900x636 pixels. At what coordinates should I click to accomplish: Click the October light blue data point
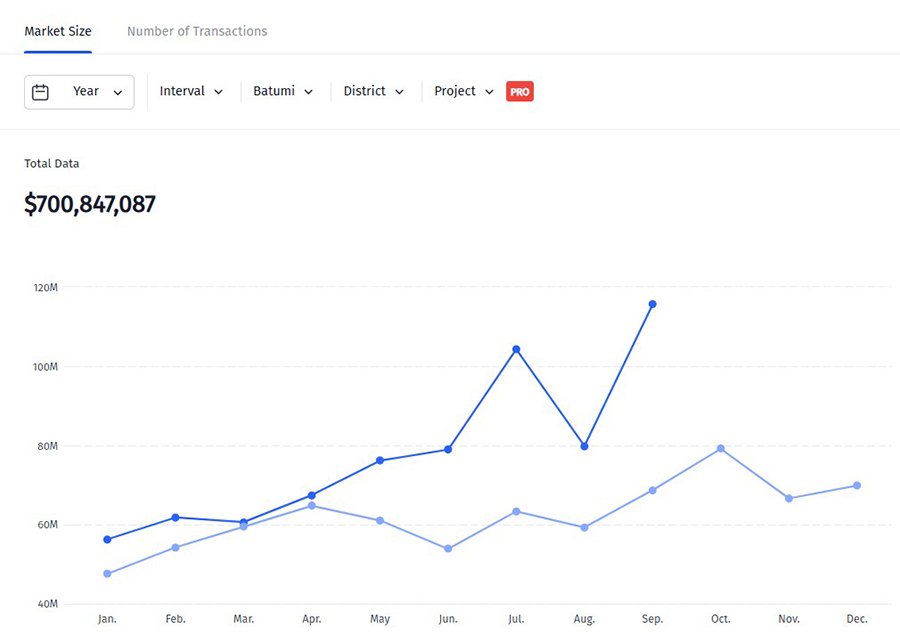point(720,448)
